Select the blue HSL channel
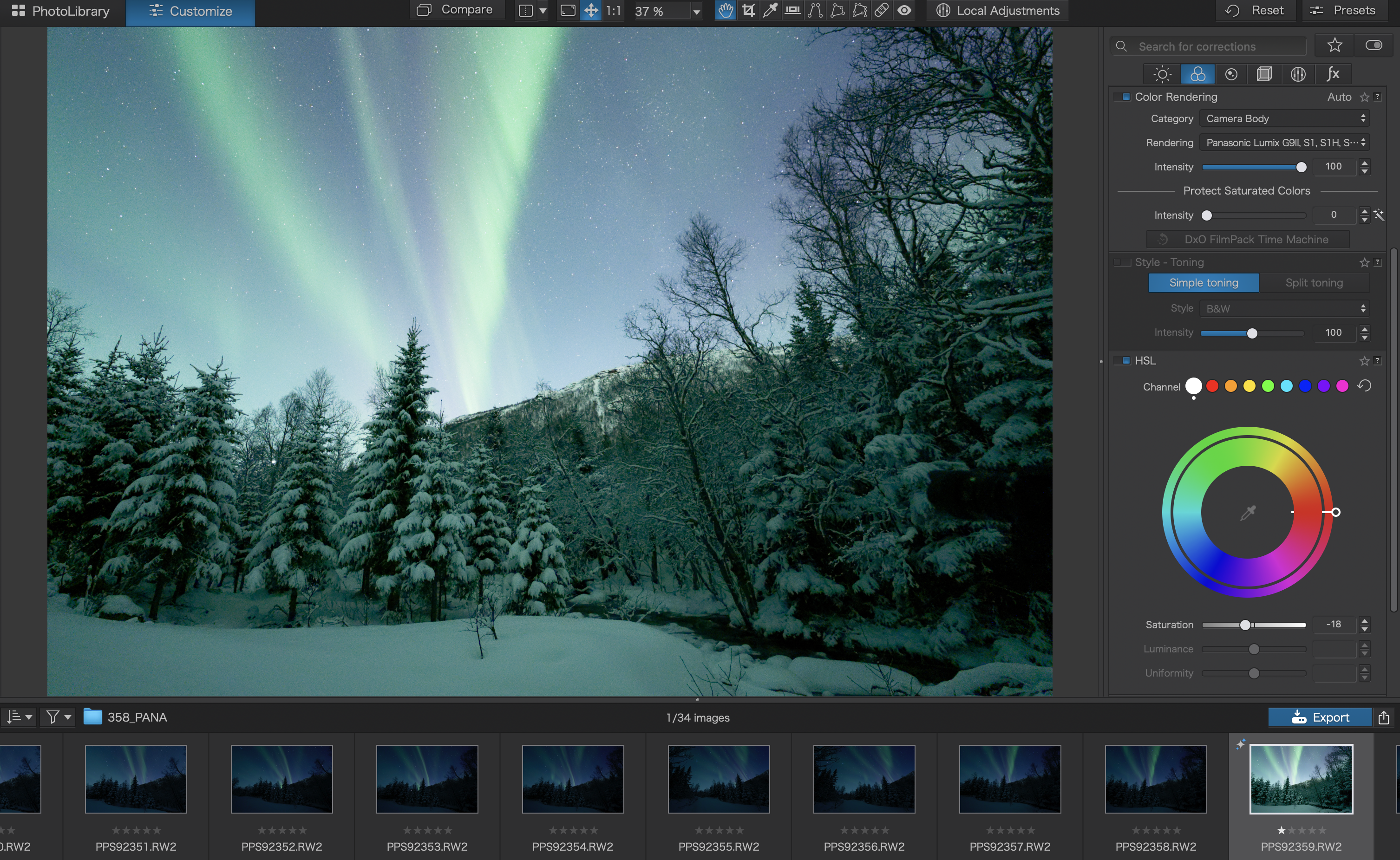 coord(1305,386)
